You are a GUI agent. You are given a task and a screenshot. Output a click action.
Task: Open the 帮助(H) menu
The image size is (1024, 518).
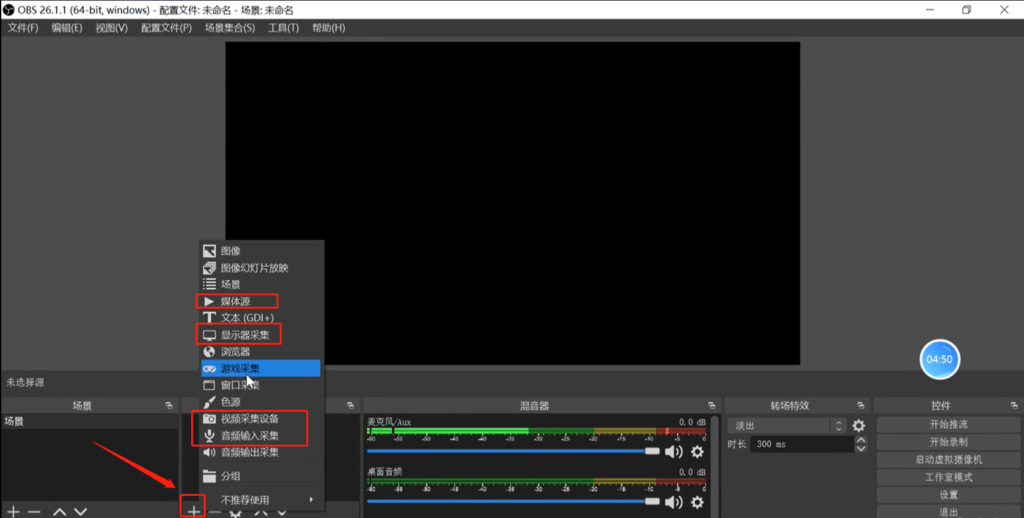click(328, 28)
